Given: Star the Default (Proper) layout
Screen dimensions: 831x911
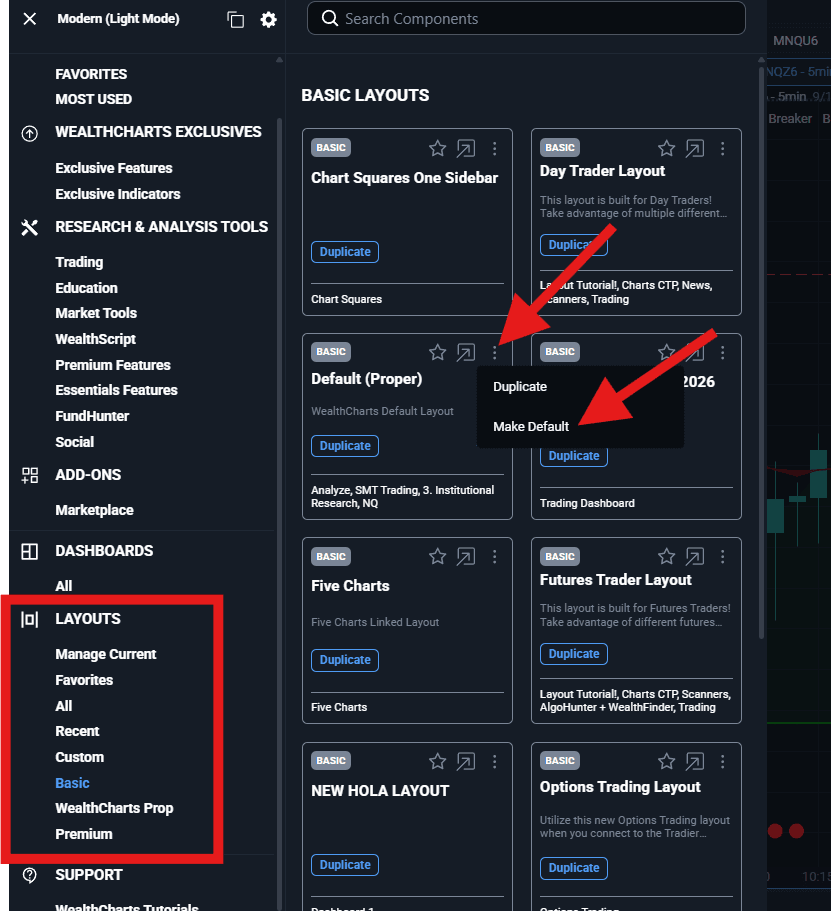Looking at the screenshot, I should click(x=438, y=353).
